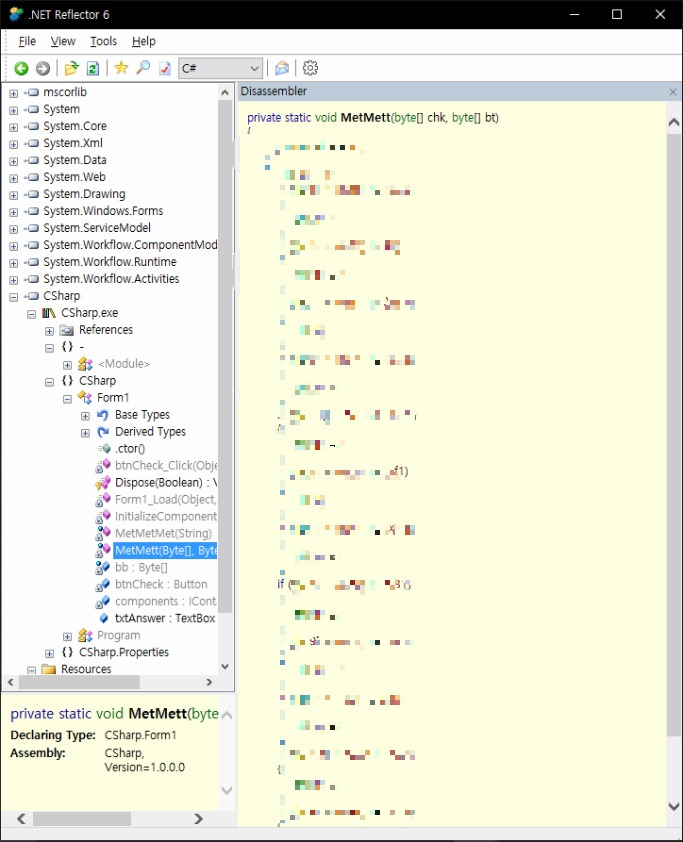Select System.Workflow.Runtime assembly entry
Image resolution: width=683 pixels, height=842 pixels.
[x=110, y=262]
